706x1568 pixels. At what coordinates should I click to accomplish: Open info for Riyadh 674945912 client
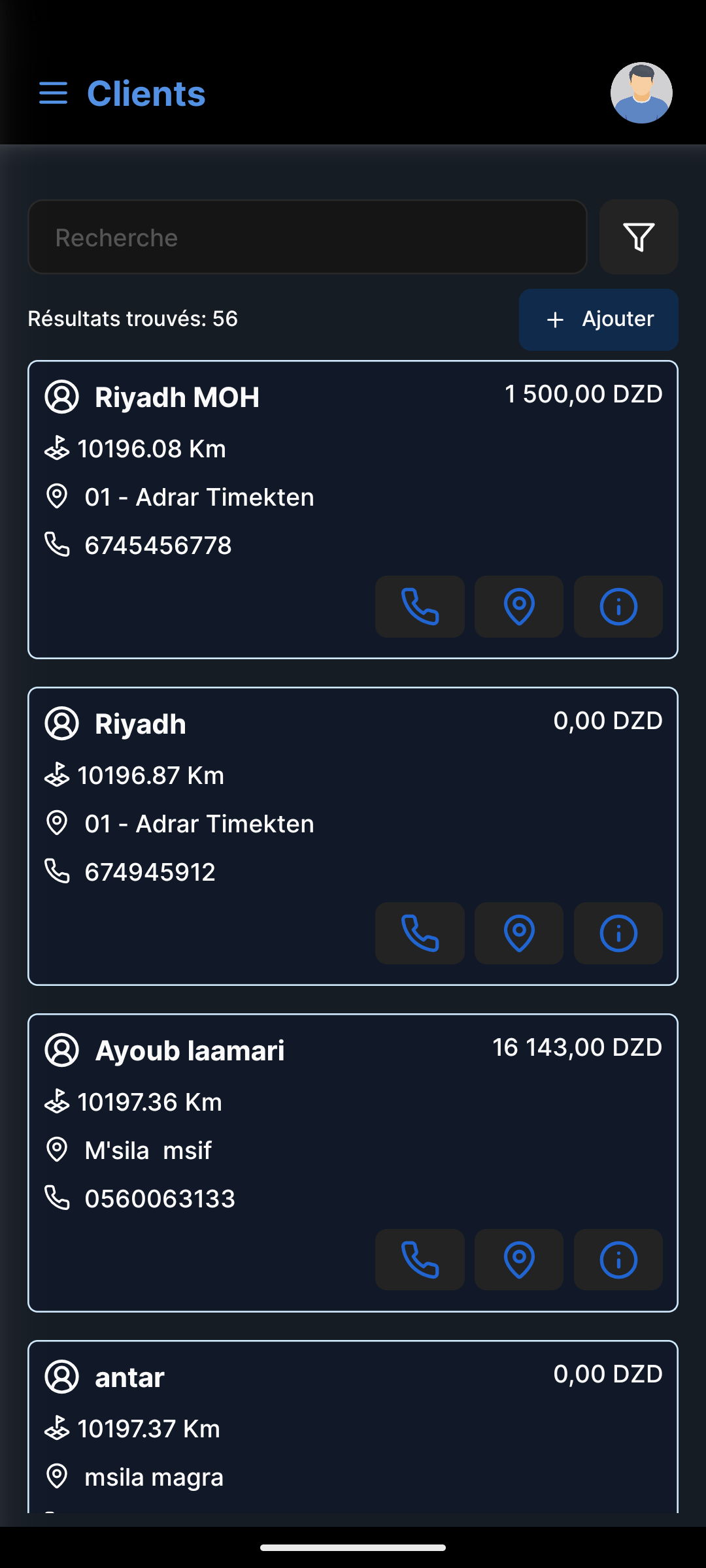click(x=618, y=933)
